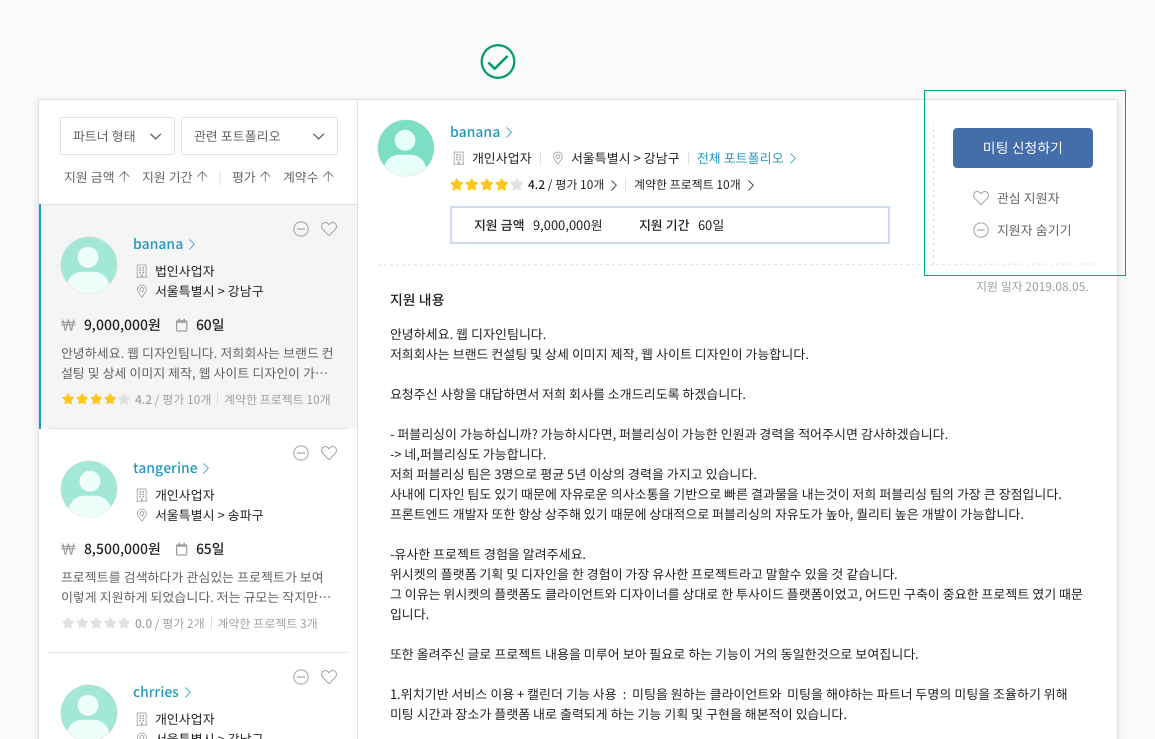This screenshot has width=1155, height=739.
Task: Hide tangerine applicant via minus icon
Action: coord(301,453)
